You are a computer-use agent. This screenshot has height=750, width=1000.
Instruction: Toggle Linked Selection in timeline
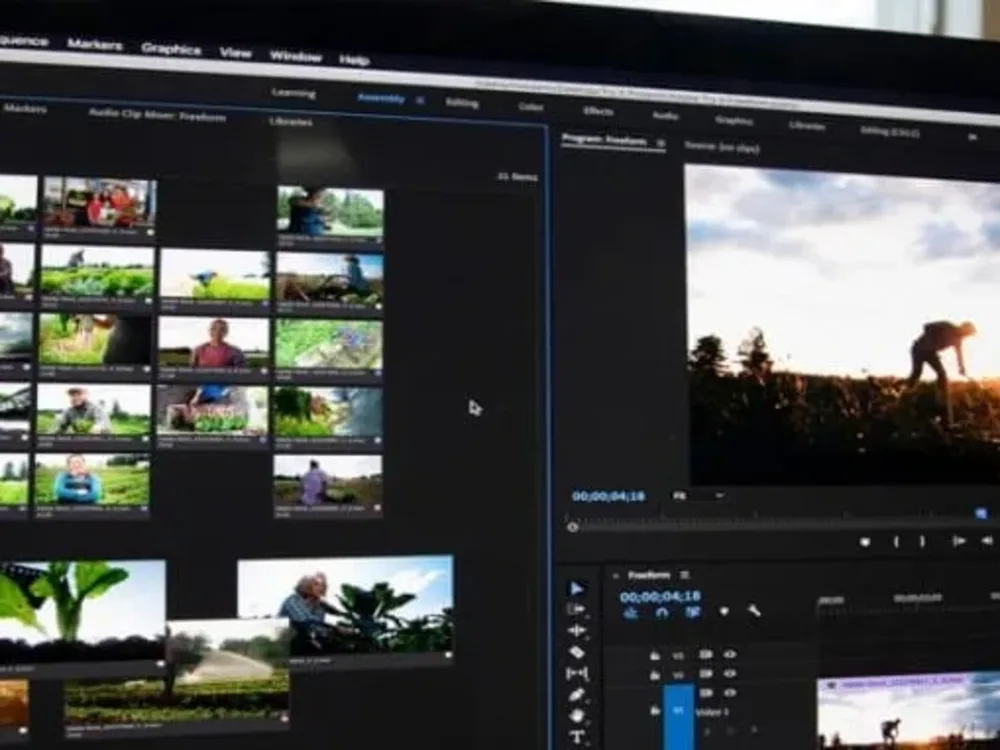point(693,612)
